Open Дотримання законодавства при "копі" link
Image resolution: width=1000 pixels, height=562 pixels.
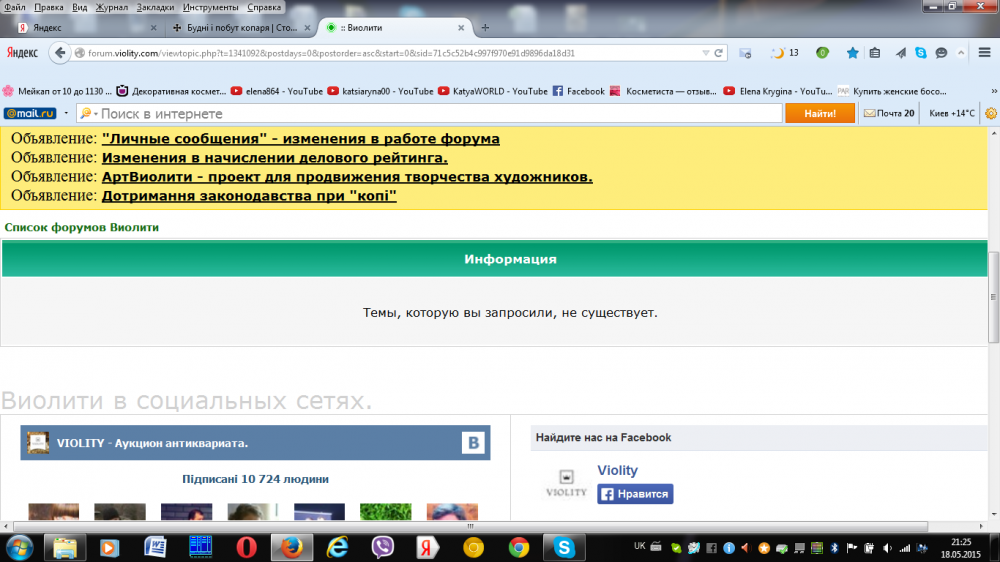tap(249, 196)
